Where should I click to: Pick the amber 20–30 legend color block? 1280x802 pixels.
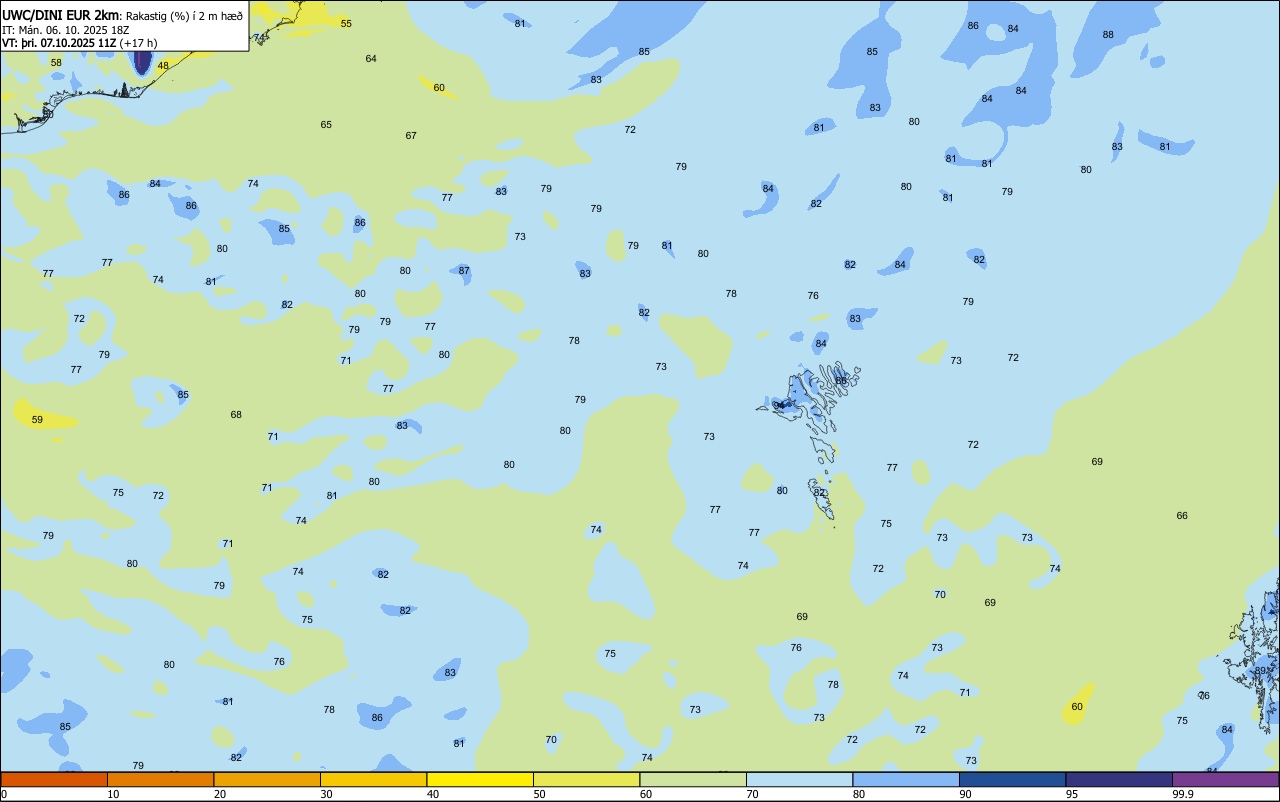coord(267,779)
